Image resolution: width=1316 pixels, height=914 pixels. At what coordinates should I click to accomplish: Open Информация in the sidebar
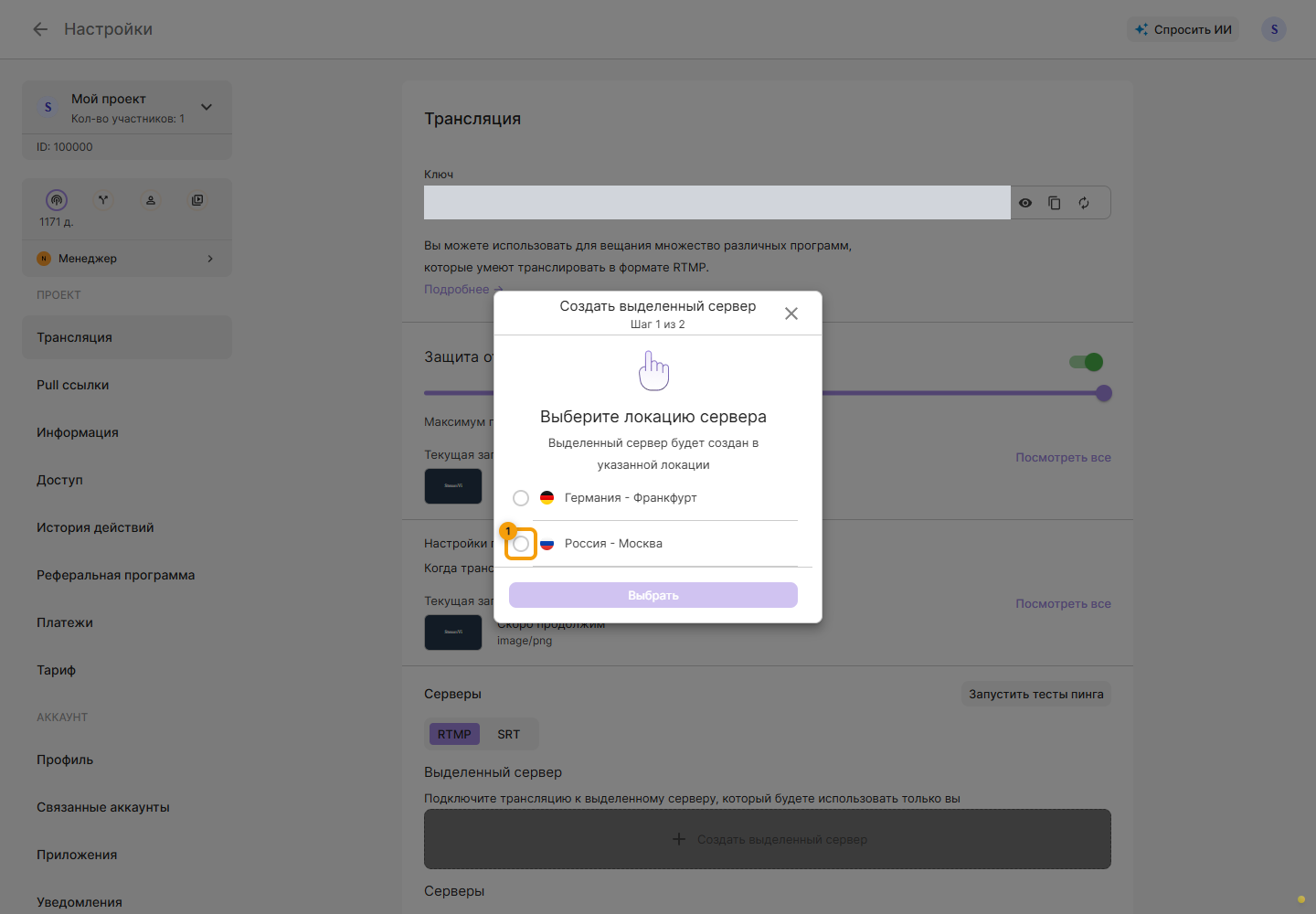point(127,432)
